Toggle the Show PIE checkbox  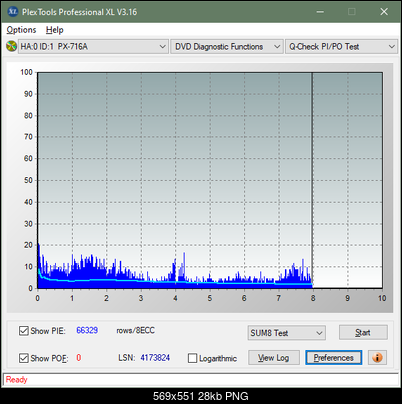tap(24, 331)
